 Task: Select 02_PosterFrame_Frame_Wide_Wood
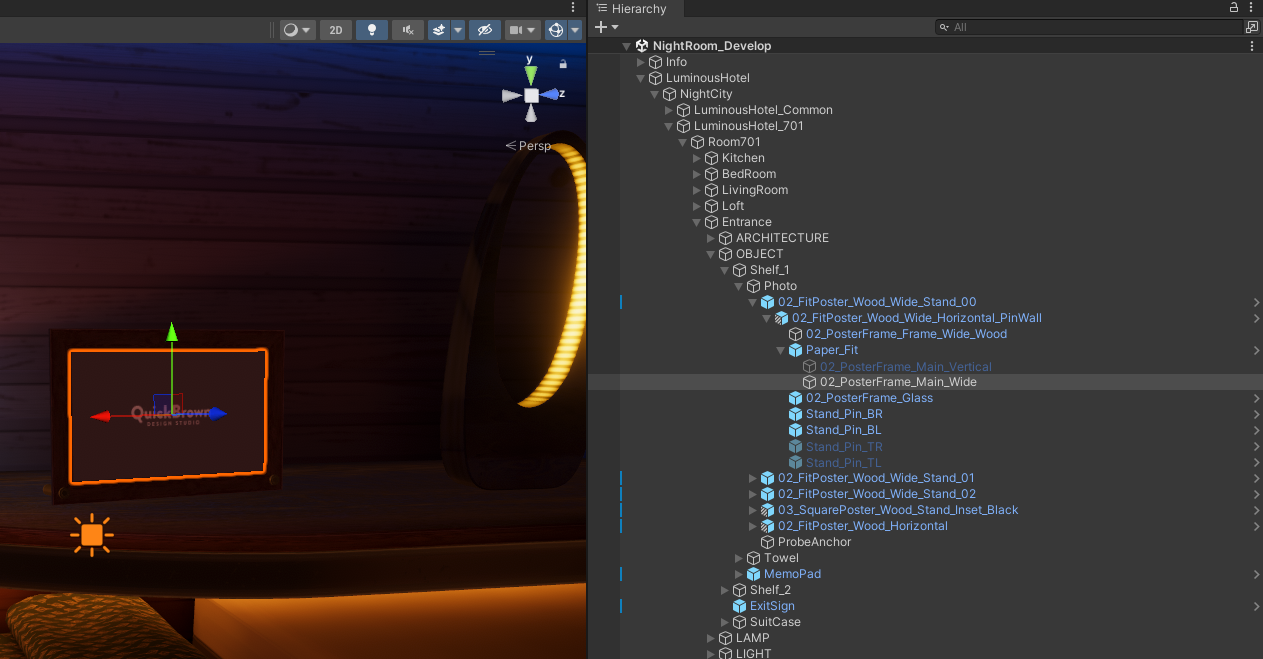[906, 334]
